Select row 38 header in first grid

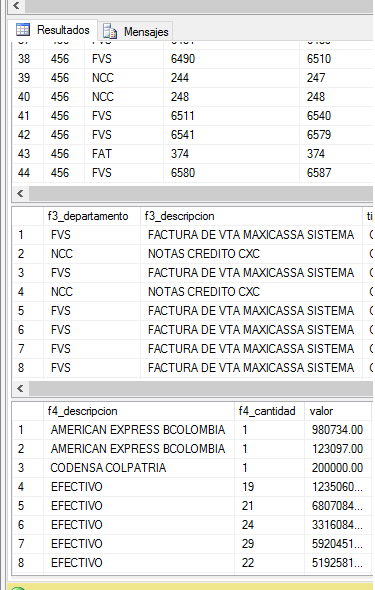click(28, 59)
